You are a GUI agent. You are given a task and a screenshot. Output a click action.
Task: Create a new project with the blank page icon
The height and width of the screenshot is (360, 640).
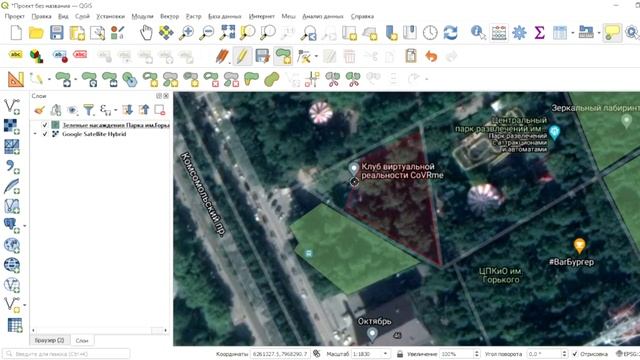[16, 33]
